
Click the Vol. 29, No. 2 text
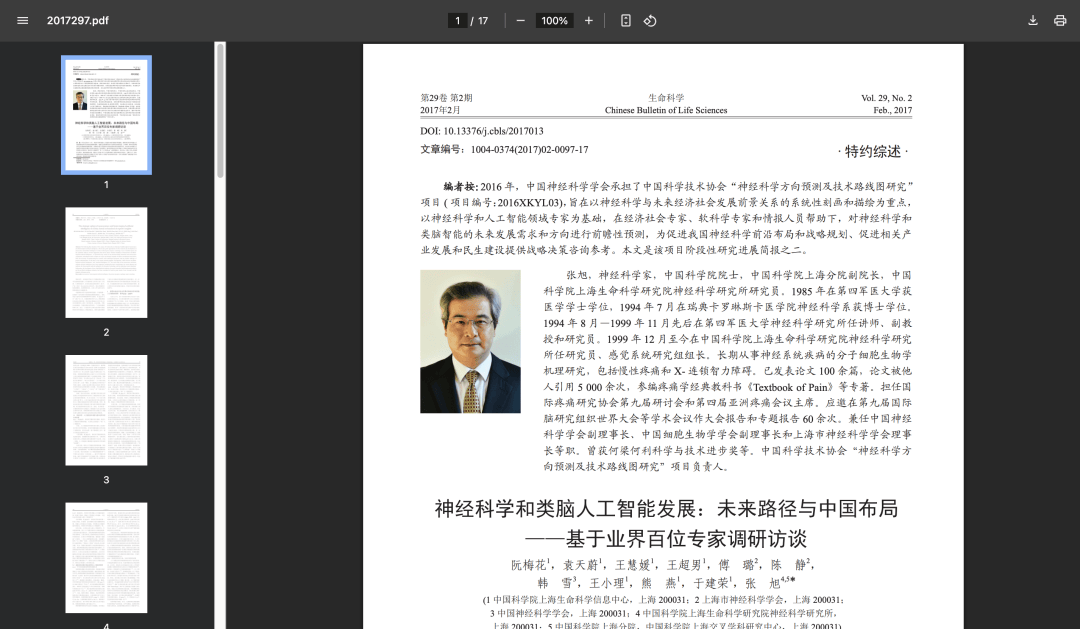[886, 98]
